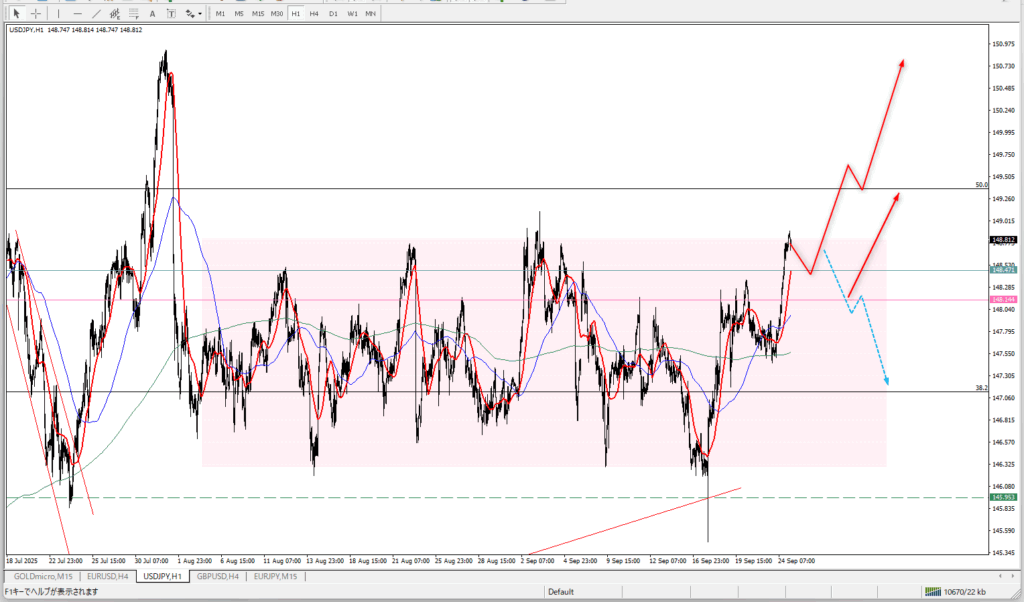The width and height of the screenshot is (1024, 602).
Task: Choose the vertical line drawing tool
Action: (x=58, y=14)
